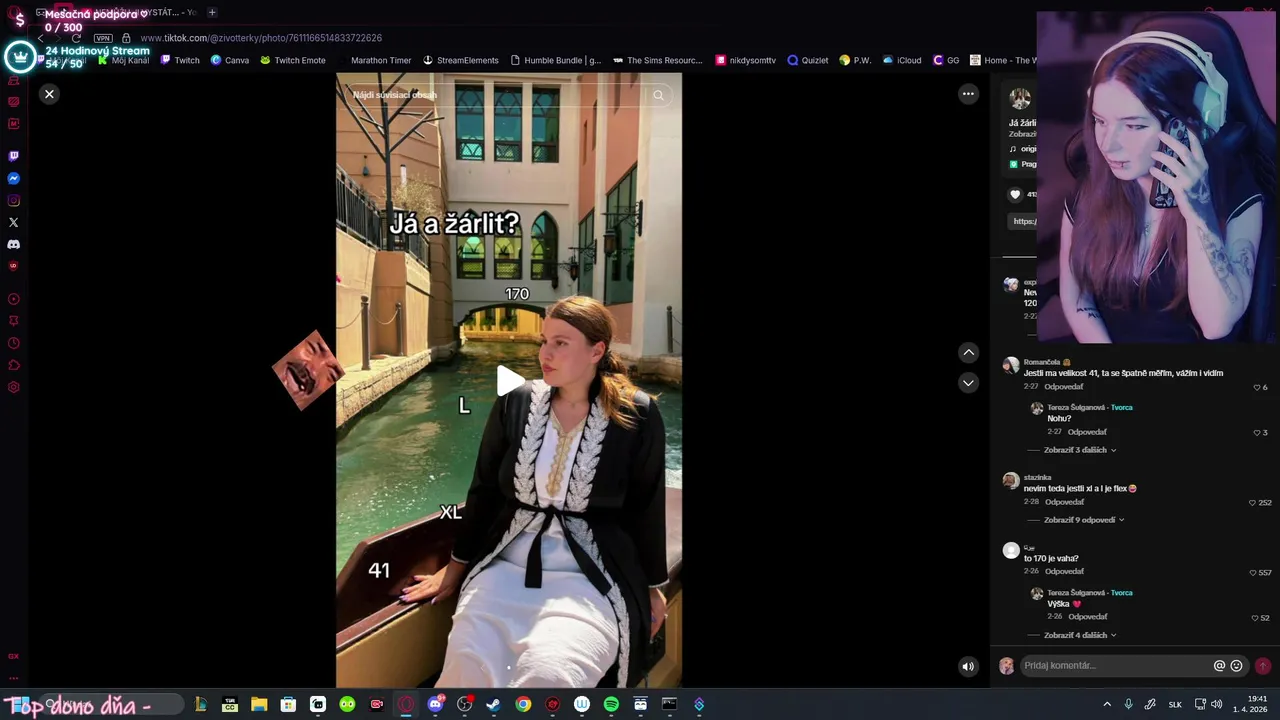
Task: Reply to Romančela's comment via 'Odpovedať'
Action: (1064, 387)
